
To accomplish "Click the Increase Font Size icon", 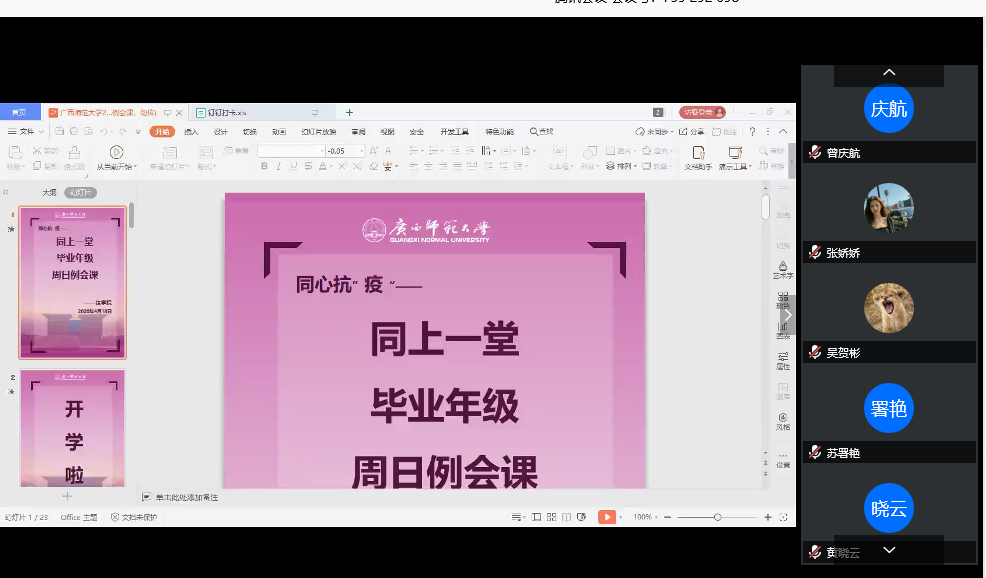I will click(x=374, y=151).
